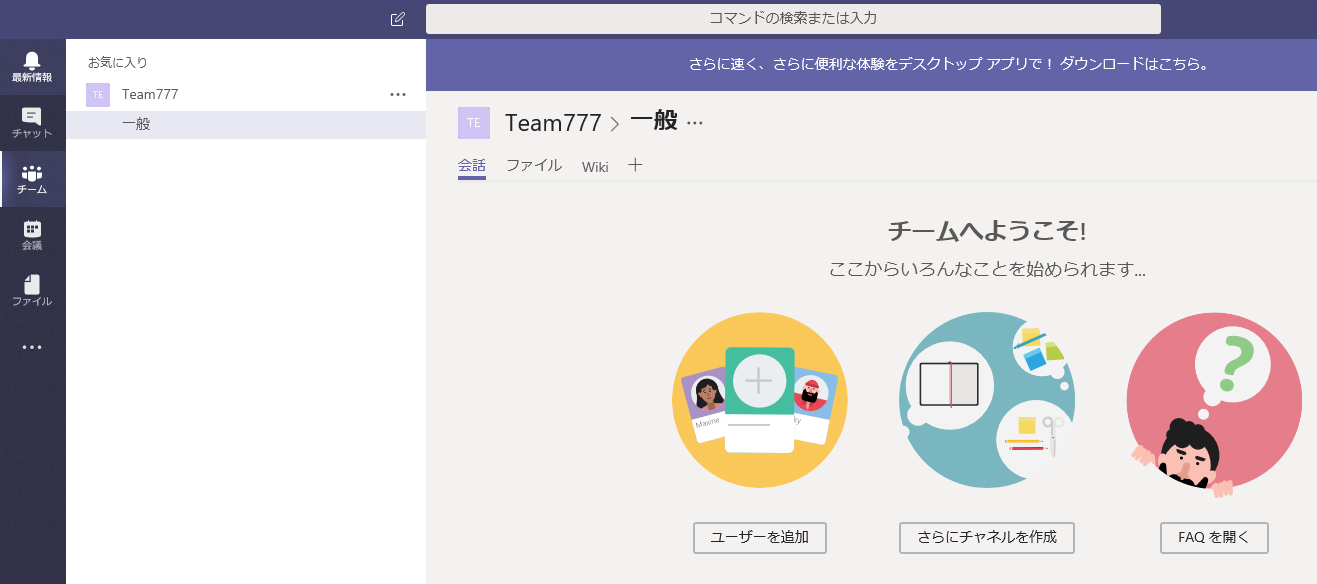The height and width of the screenshot is (584, 1317).
Task: Open the チャット icon in sidebar
Action: point(32,122)
